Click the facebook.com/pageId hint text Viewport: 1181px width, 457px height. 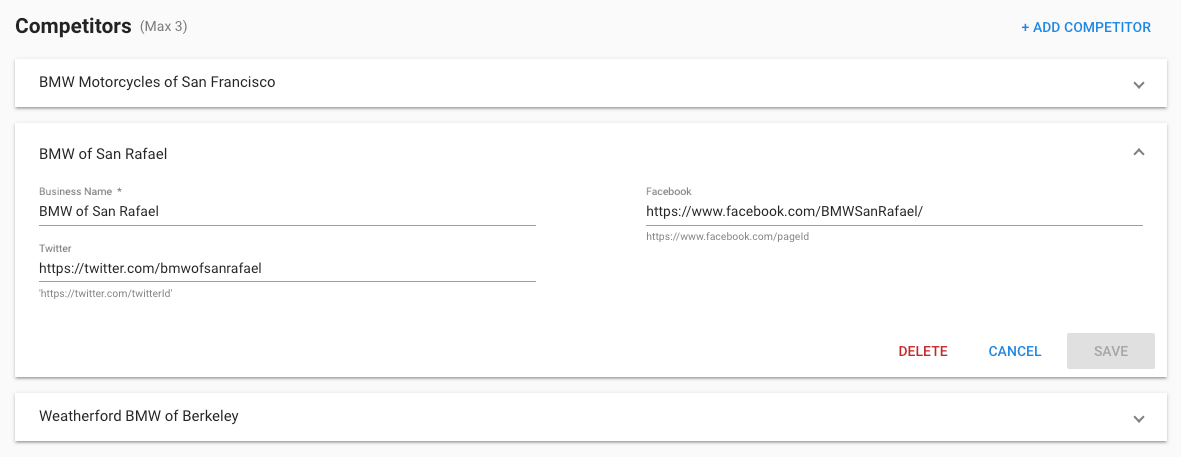728,236
